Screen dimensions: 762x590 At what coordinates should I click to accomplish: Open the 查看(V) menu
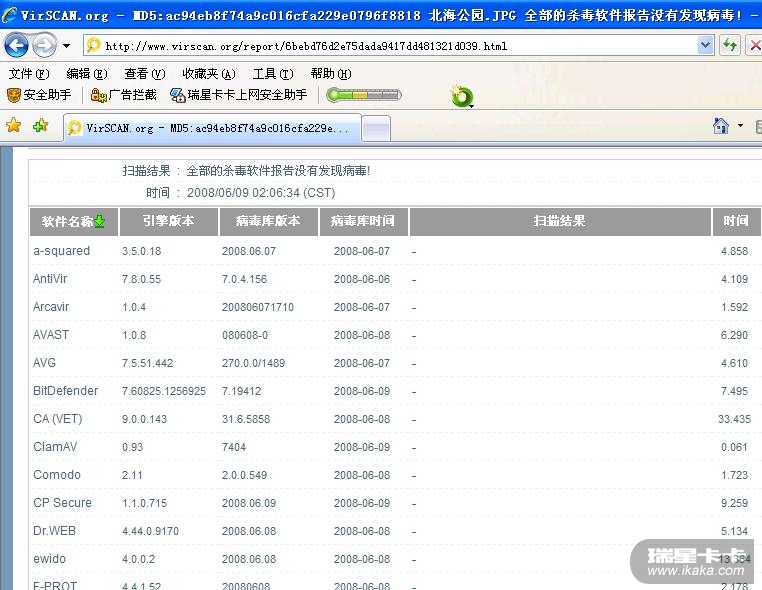tap(145, 74)
